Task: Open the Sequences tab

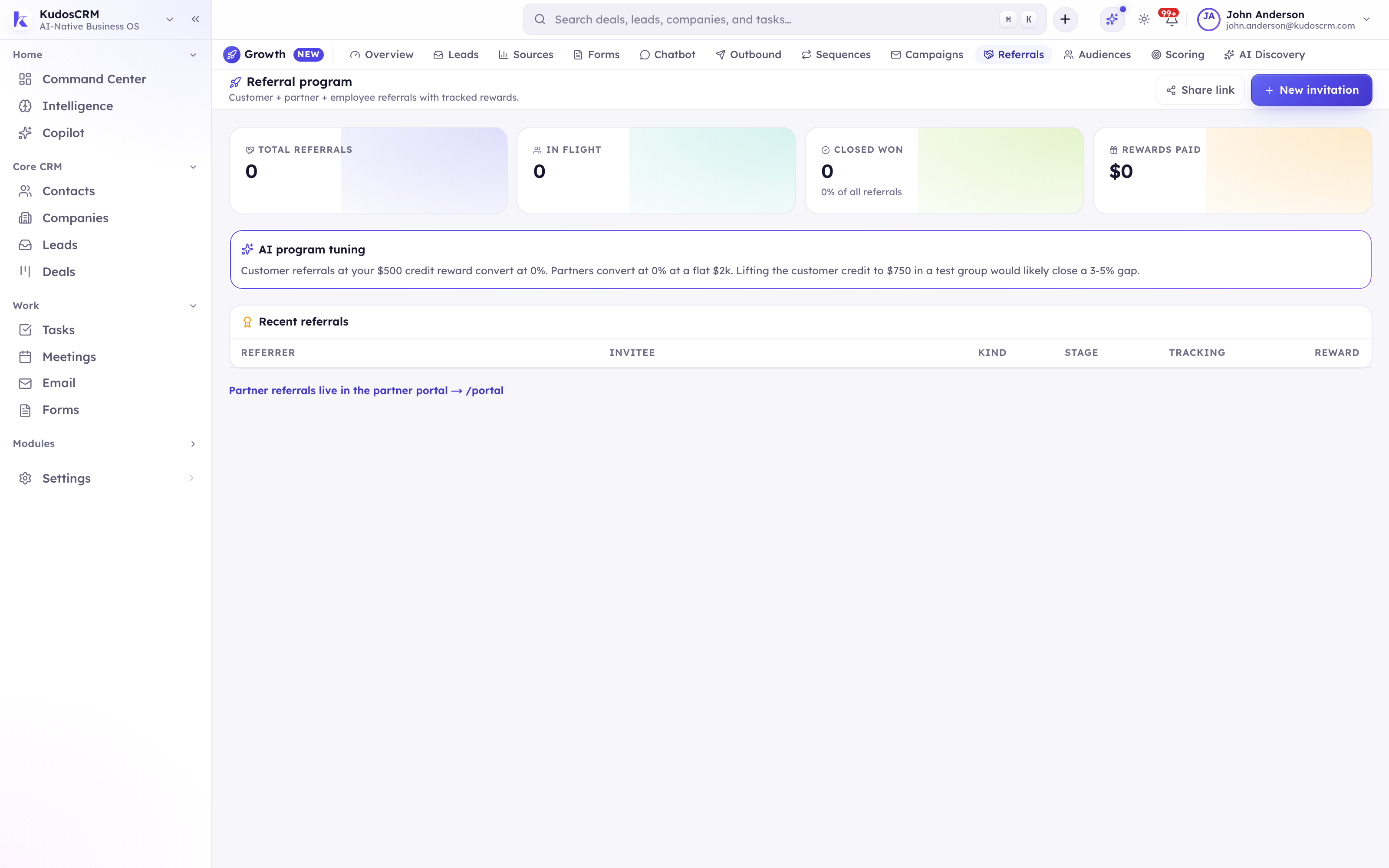Action: 836,55
